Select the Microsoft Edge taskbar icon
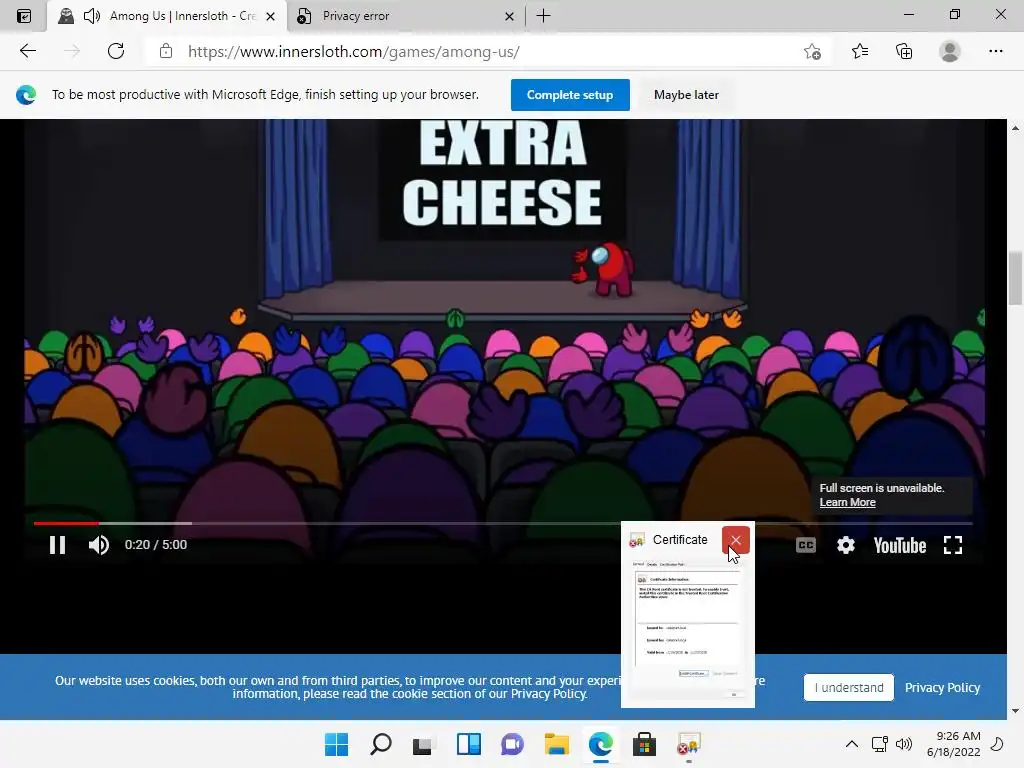Viewport: 1024px width, 768px height. pos(601,744)
